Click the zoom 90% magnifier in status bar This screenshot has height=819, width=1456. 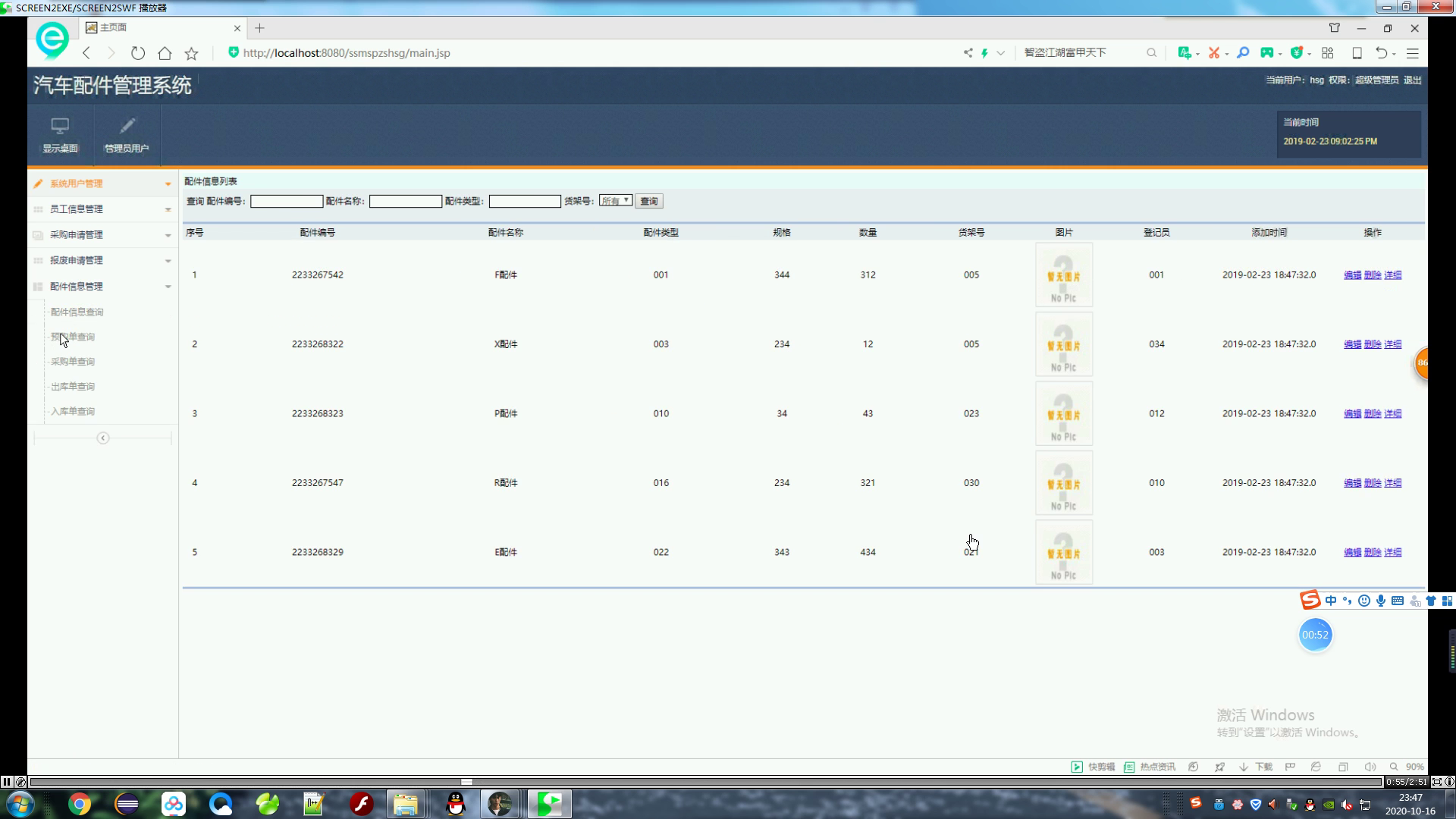(1394, 767)
